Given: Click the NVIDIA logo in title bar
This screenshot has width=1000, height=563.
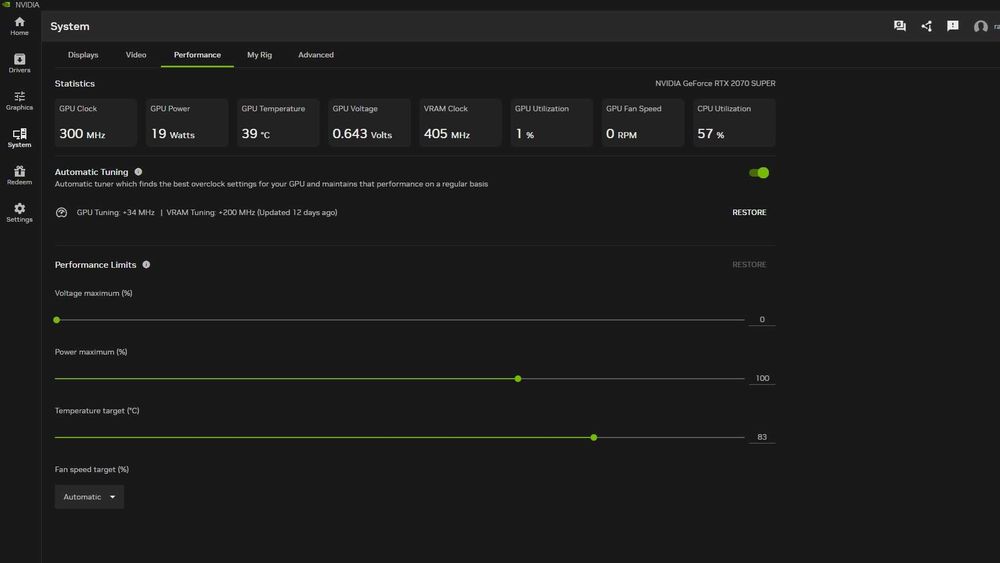Looking at the screenshot, I should coord(6,4).
